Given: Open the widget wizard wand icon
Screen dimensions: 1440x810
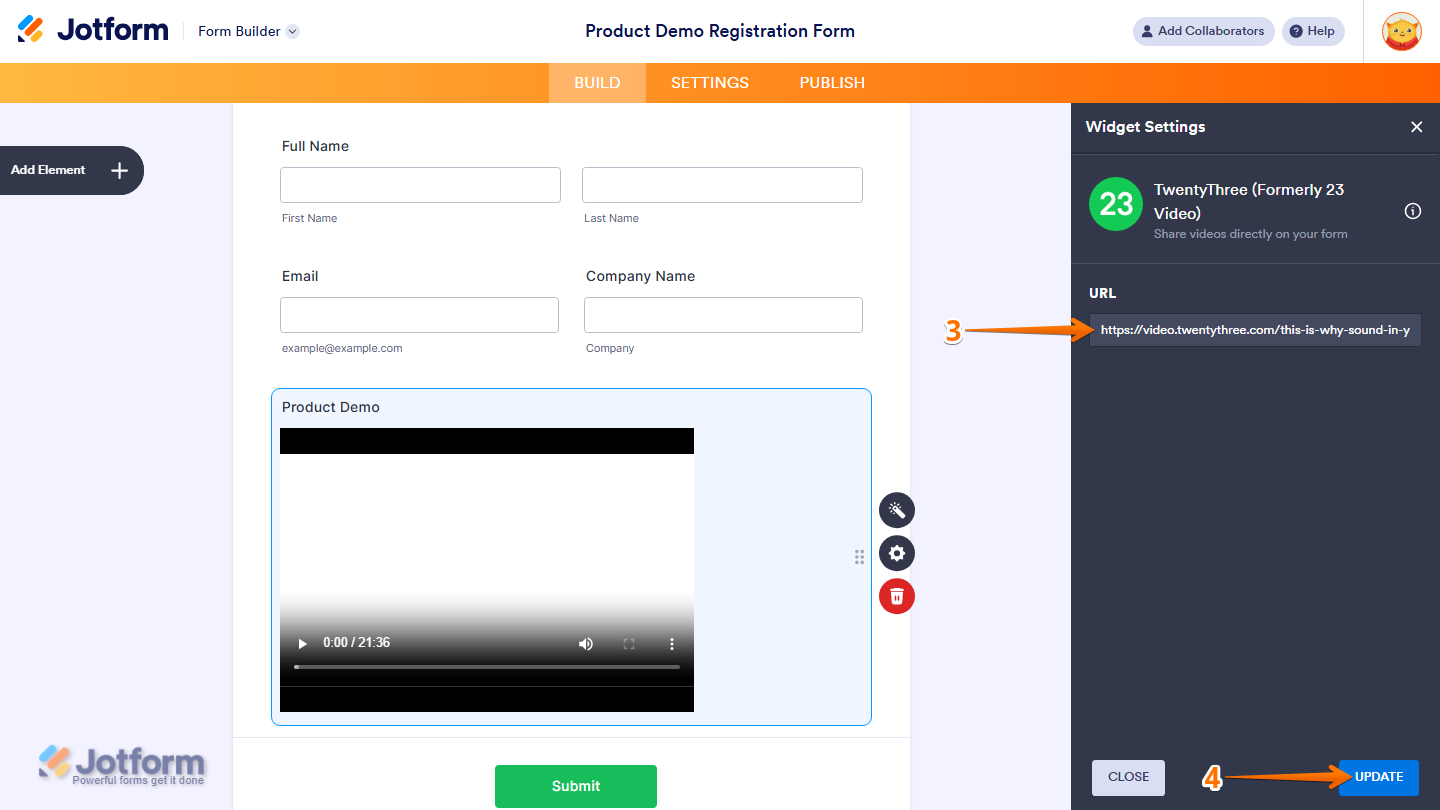Looking at the screenshot, I should click(896, 510).
